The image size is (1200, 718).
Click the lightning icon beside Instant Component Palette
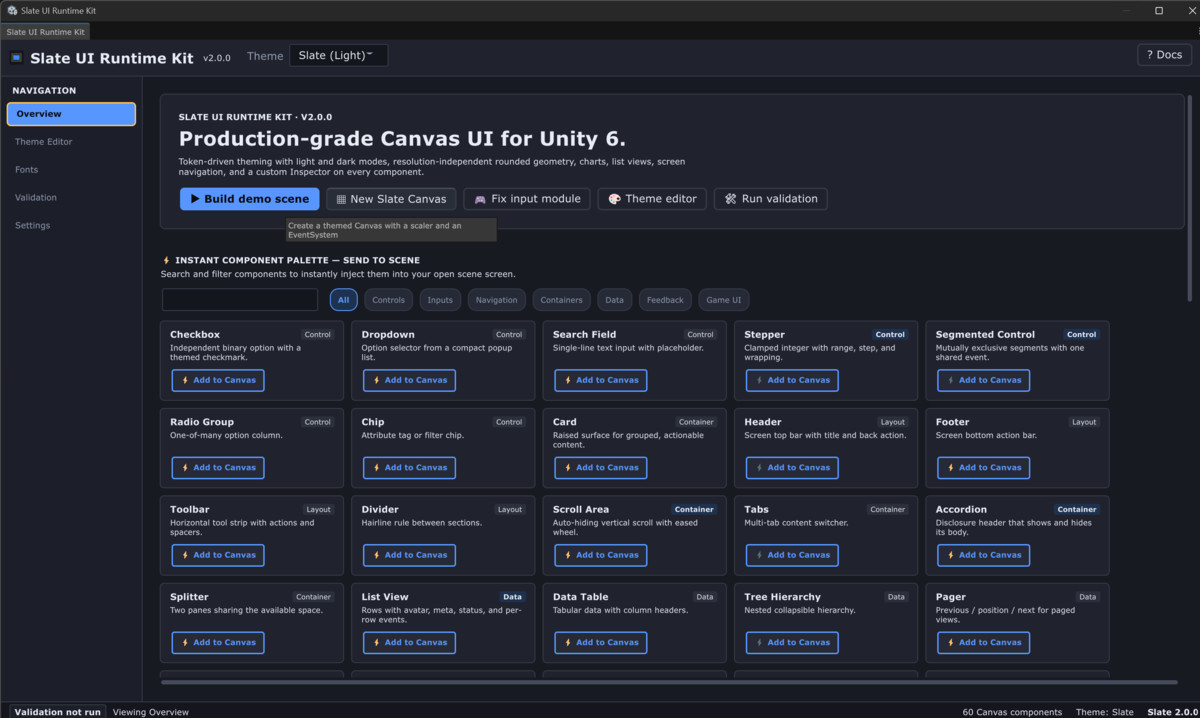(166, 260)
